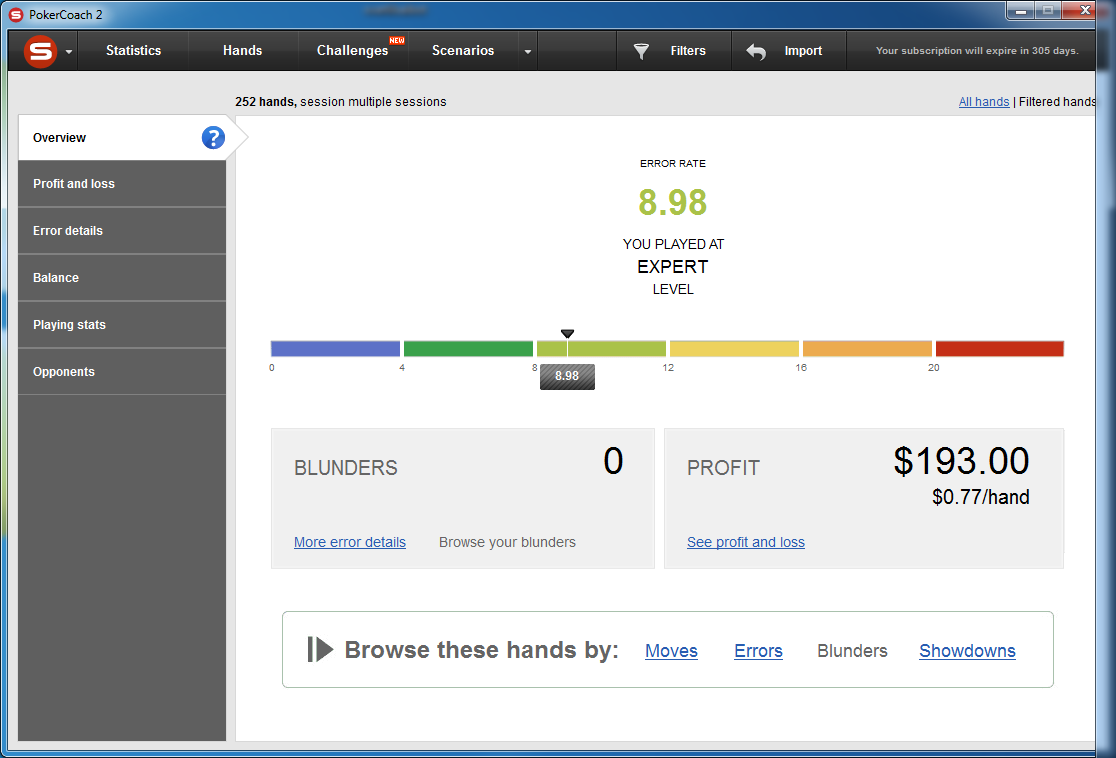Viewport: 1116px width, 758px height.
Task: Click the Blunders count 0
Action: [x=614, y=461]
